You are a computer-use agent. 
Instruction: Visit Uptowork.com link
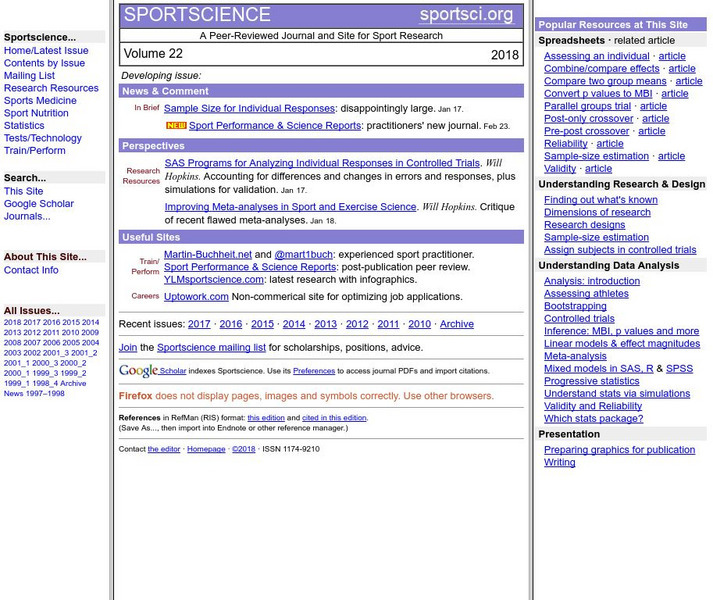tap(196, 297)
